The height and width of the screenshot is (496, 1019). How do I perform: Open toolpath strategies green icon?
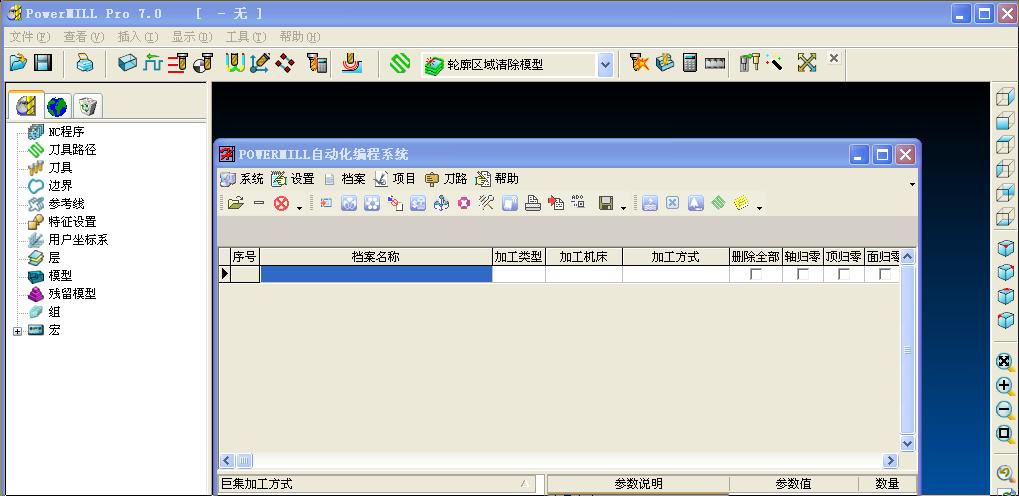click(400, 63)
